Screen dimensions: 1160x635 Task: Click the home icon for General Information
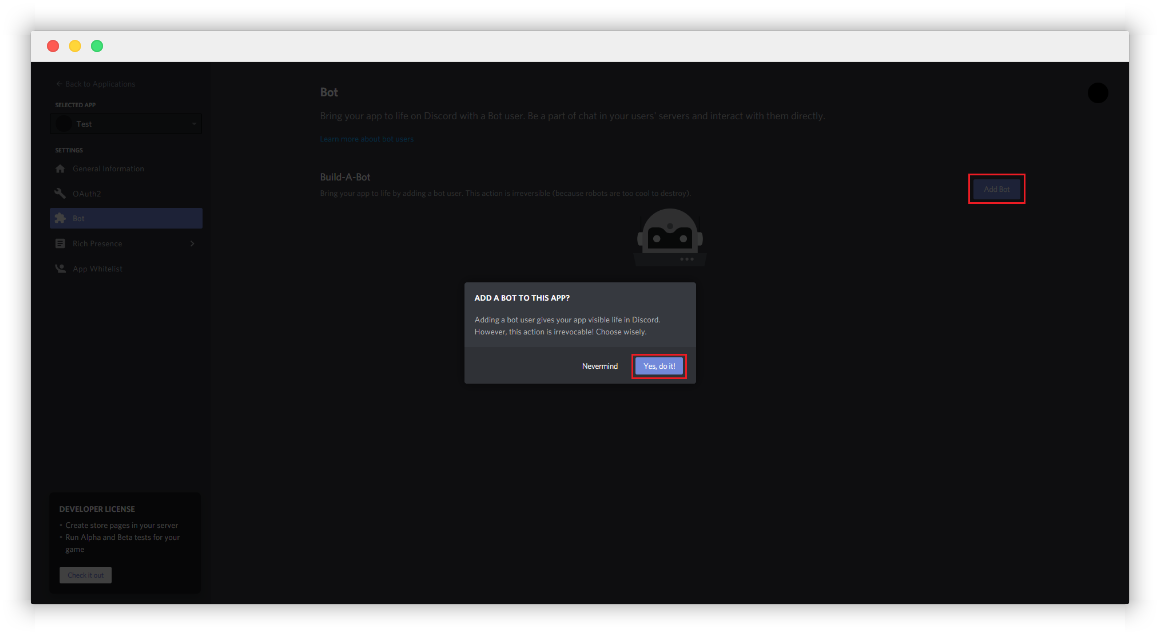[60, 169]
